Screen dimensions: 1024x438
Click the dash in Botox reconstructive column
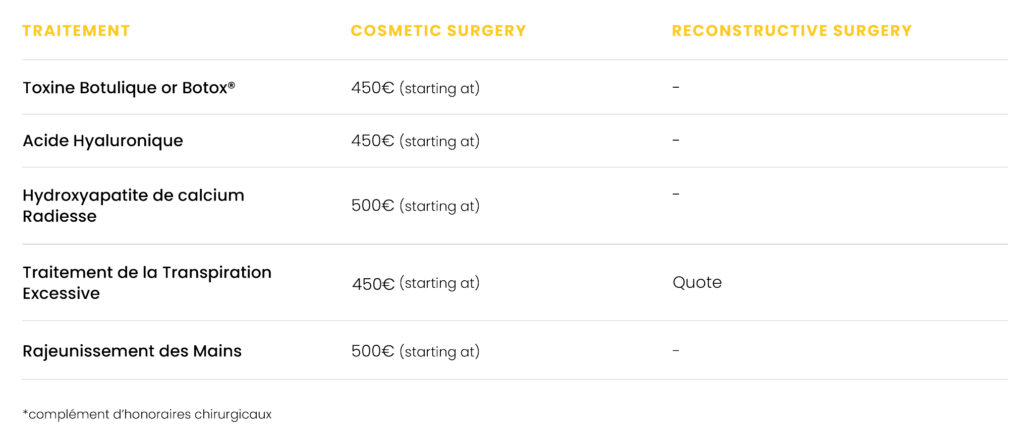[676, 87]
